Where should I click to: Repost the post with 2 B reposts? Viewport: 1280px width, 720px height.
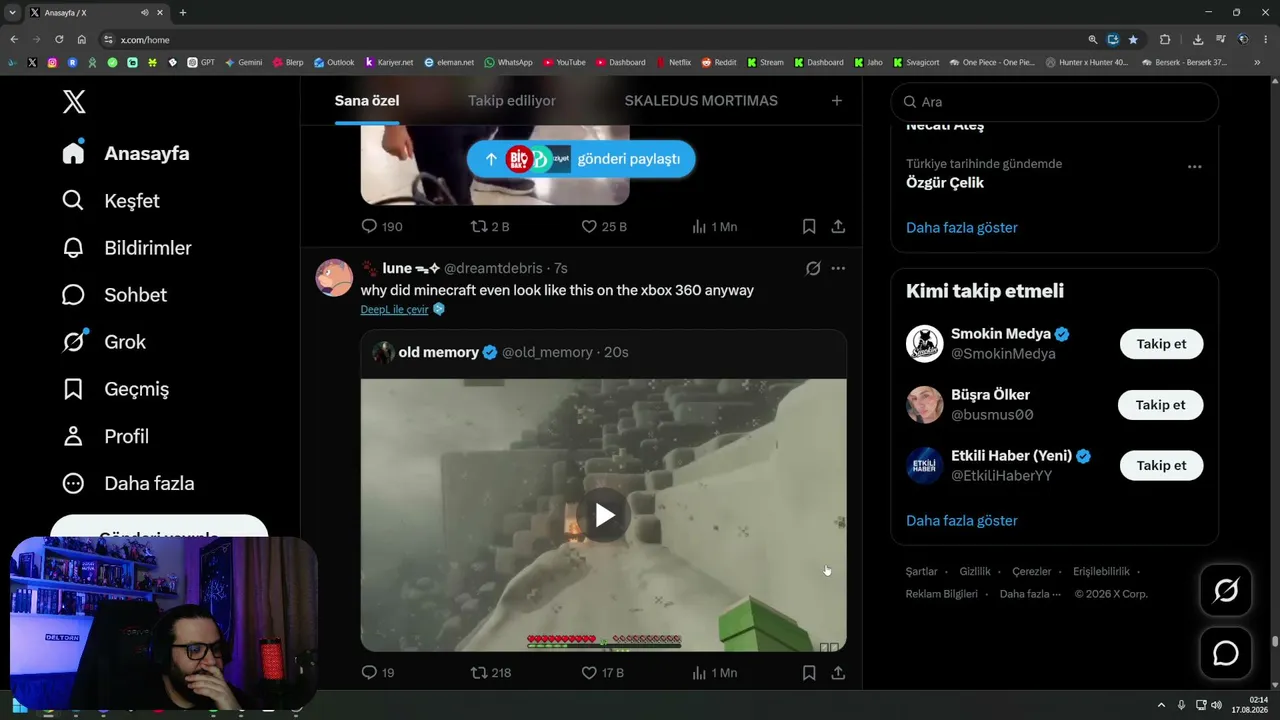pos(490,227)
